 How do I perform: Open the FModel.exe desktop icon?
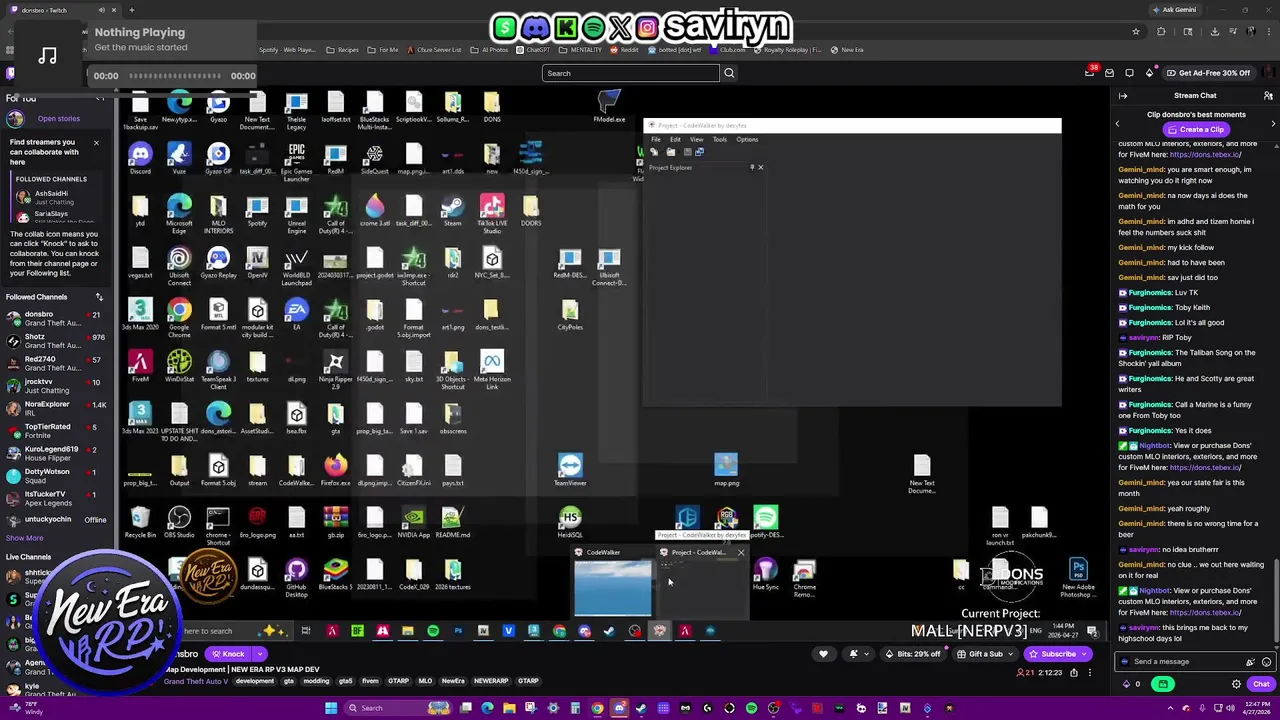(609, 106)
